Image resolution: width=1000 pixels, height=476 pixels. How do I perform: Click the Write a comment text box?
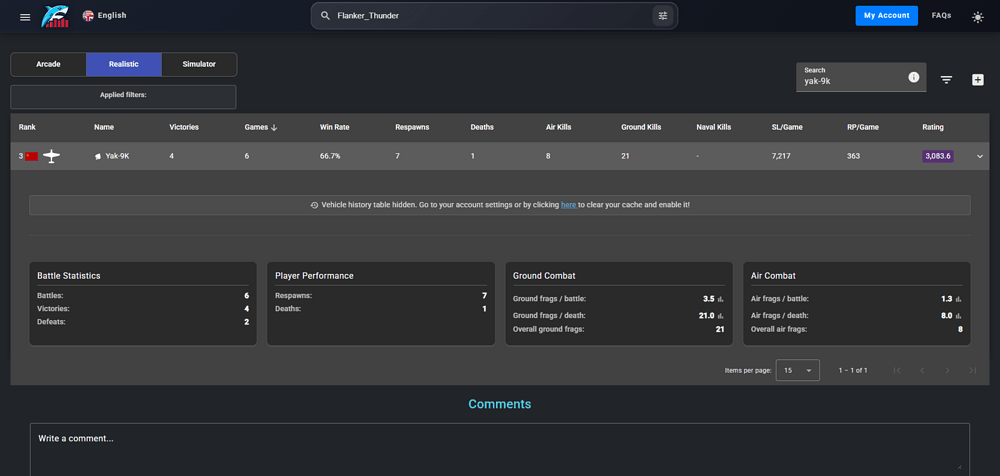pos(499,448)
